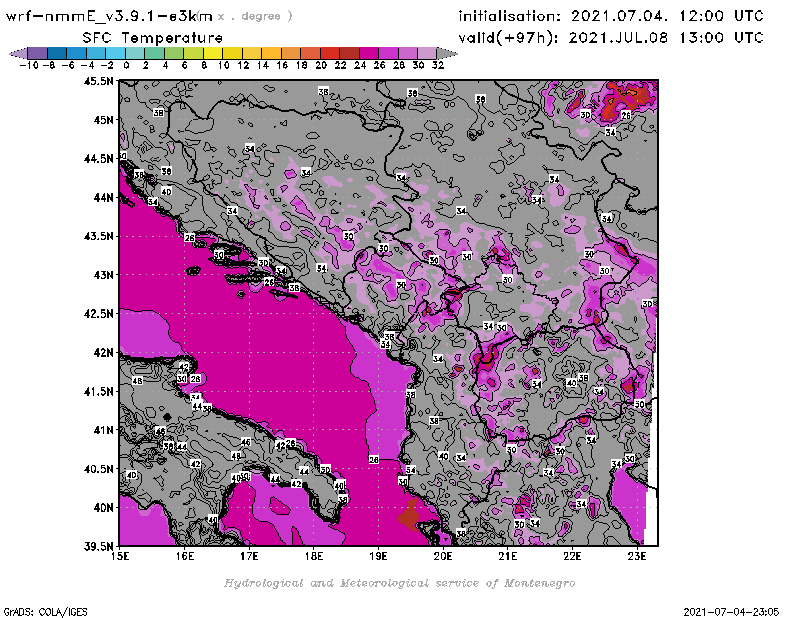Click the gray above-32 arrow of the color bar

click(x=447, y=53)
